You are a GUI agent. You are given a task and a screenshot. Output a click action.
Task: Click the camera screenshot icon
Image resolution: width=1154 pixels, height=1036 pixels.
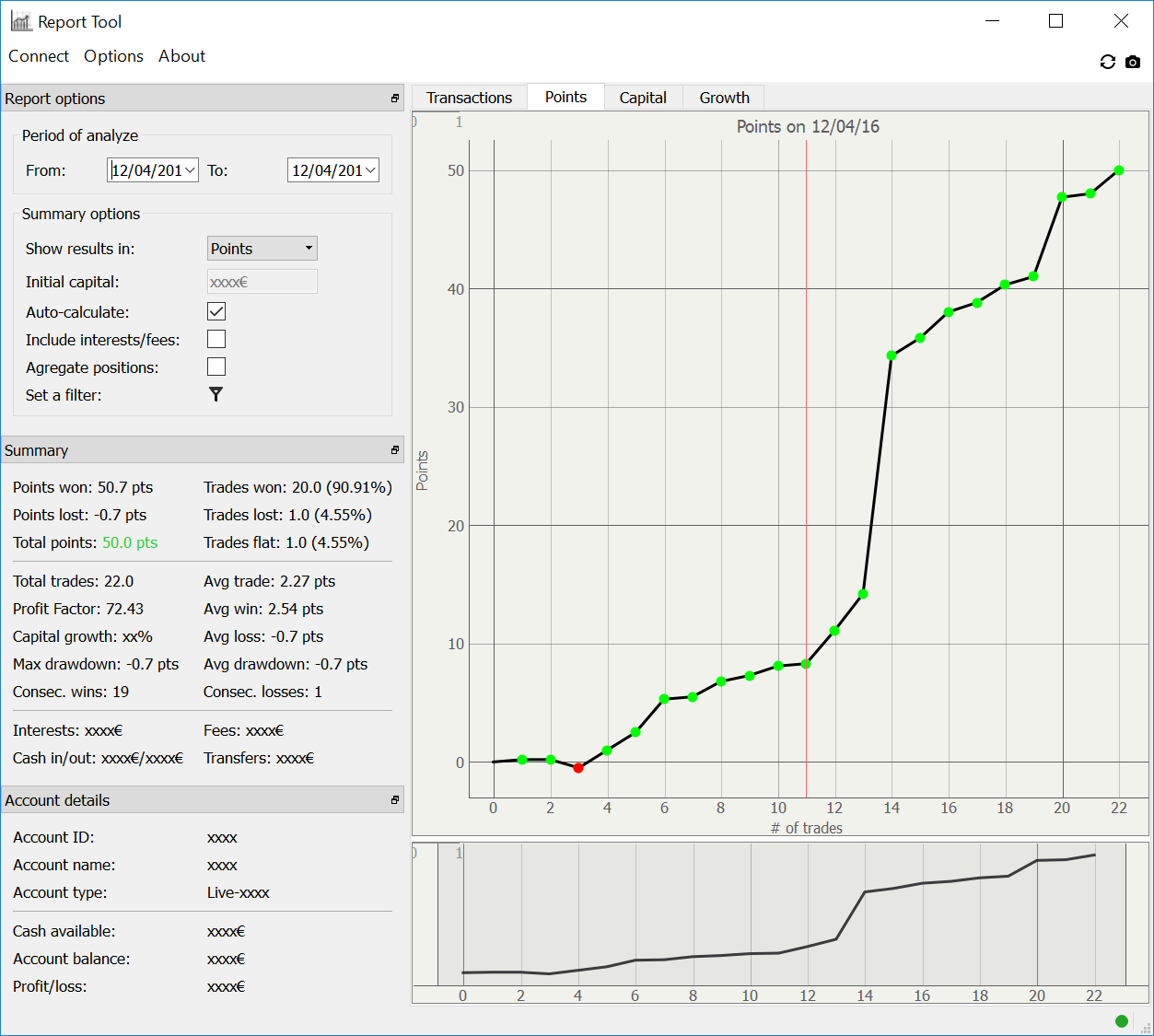[x=1133, y=62]
